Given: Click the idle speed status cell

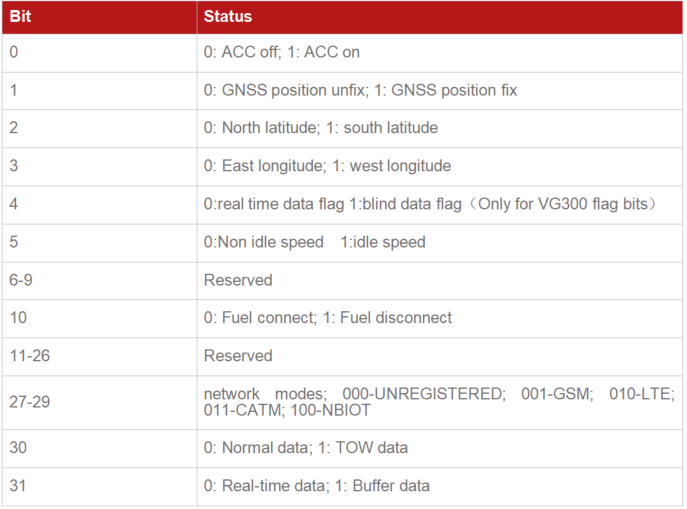Looking at the screenshot, I should [x=314, y=242].
